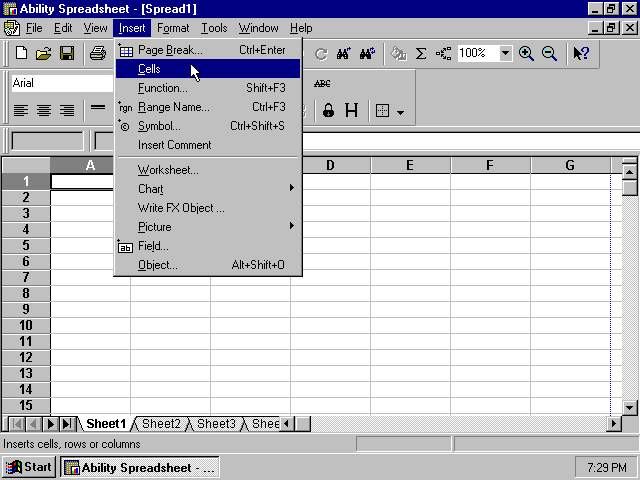Click second binoculars find-next icon
Viewport: 640px width, 480px height.
click(367, 53)
